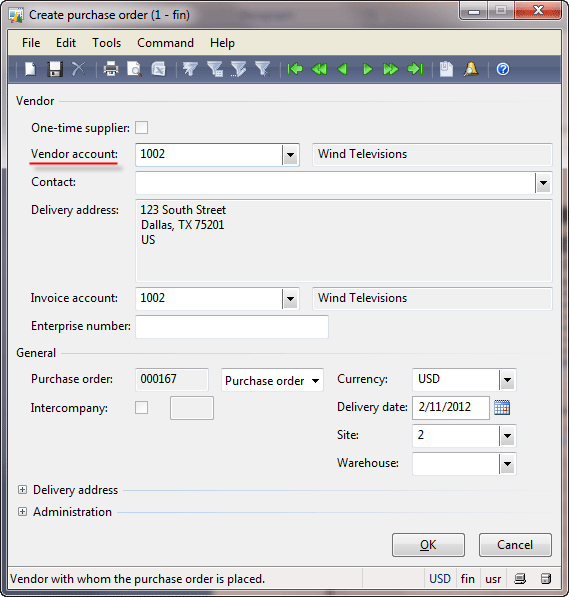Open the blue Help question icon
569x597 pixels.
click(x=503, y=69)
